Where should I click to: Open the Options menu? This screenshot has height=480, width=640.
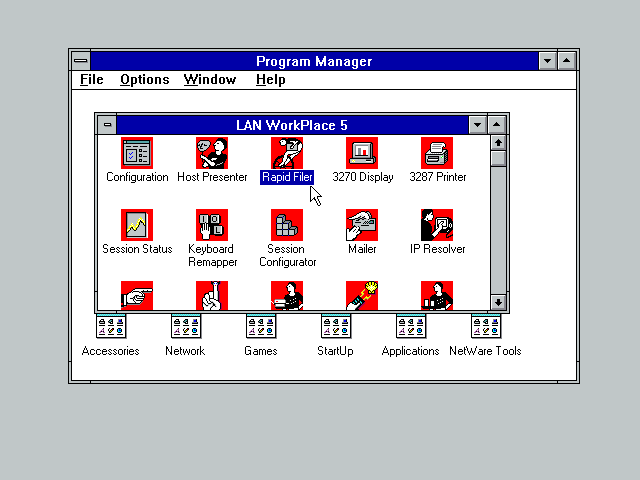(x=144, y=80)
